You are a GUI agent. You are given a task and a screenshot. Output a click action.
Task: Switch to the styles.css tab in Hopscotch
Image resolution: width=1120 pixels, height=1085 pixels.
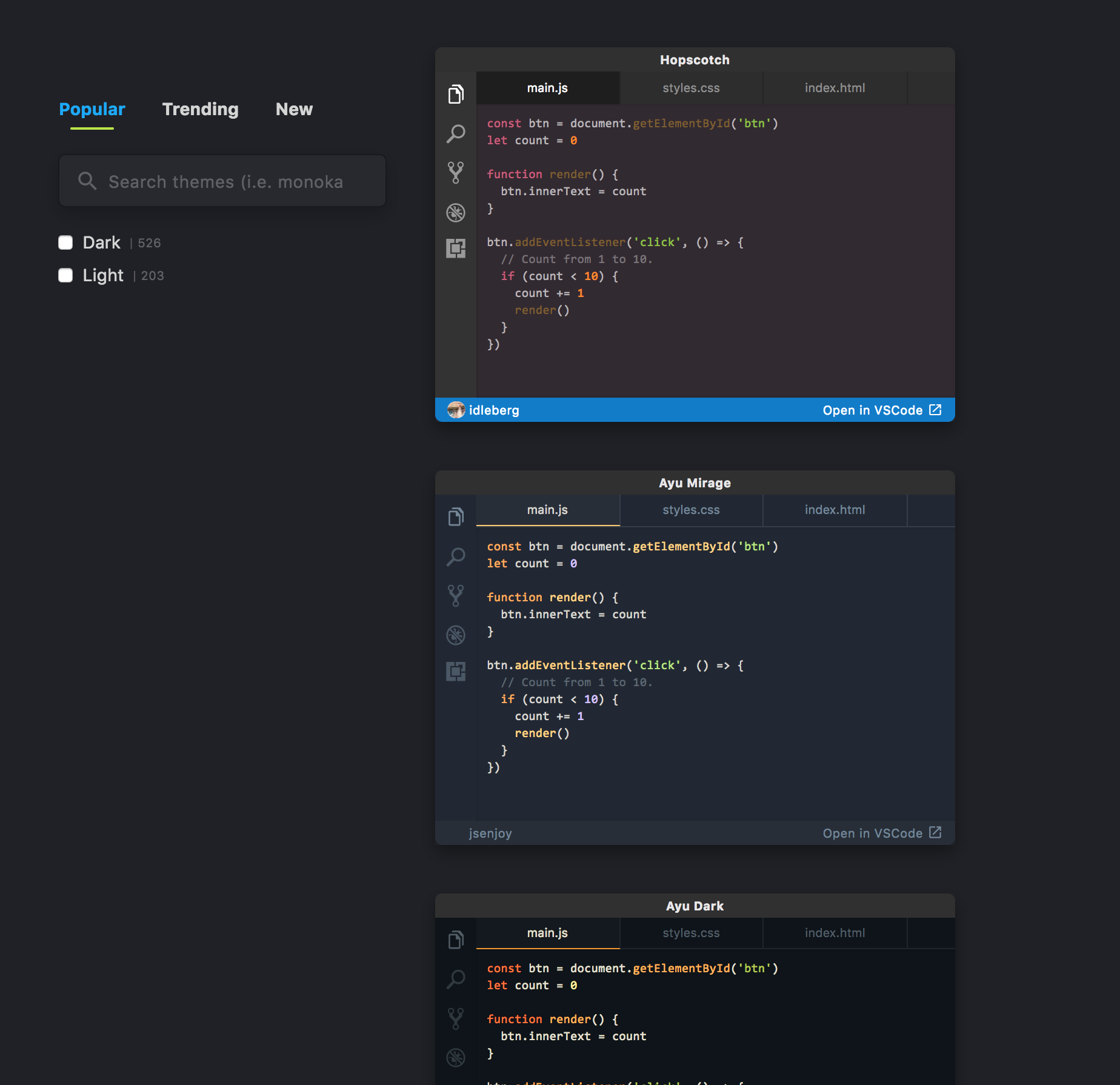click(x=691, y=88)
